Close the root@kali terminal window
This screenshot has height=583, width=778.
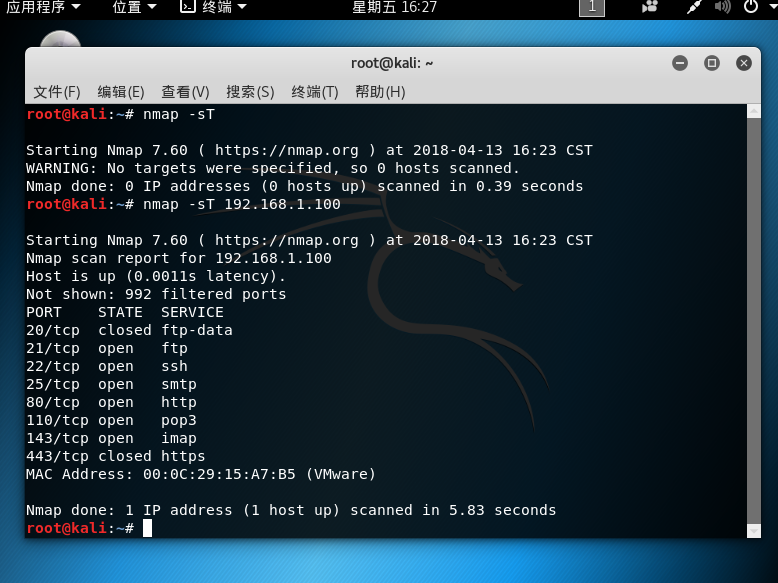743,63
